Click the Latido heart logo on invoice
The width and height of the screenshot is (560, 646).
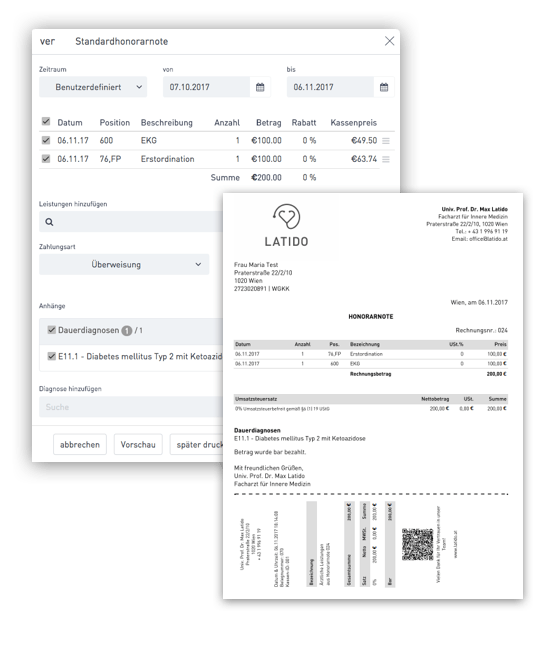(286, 216)
